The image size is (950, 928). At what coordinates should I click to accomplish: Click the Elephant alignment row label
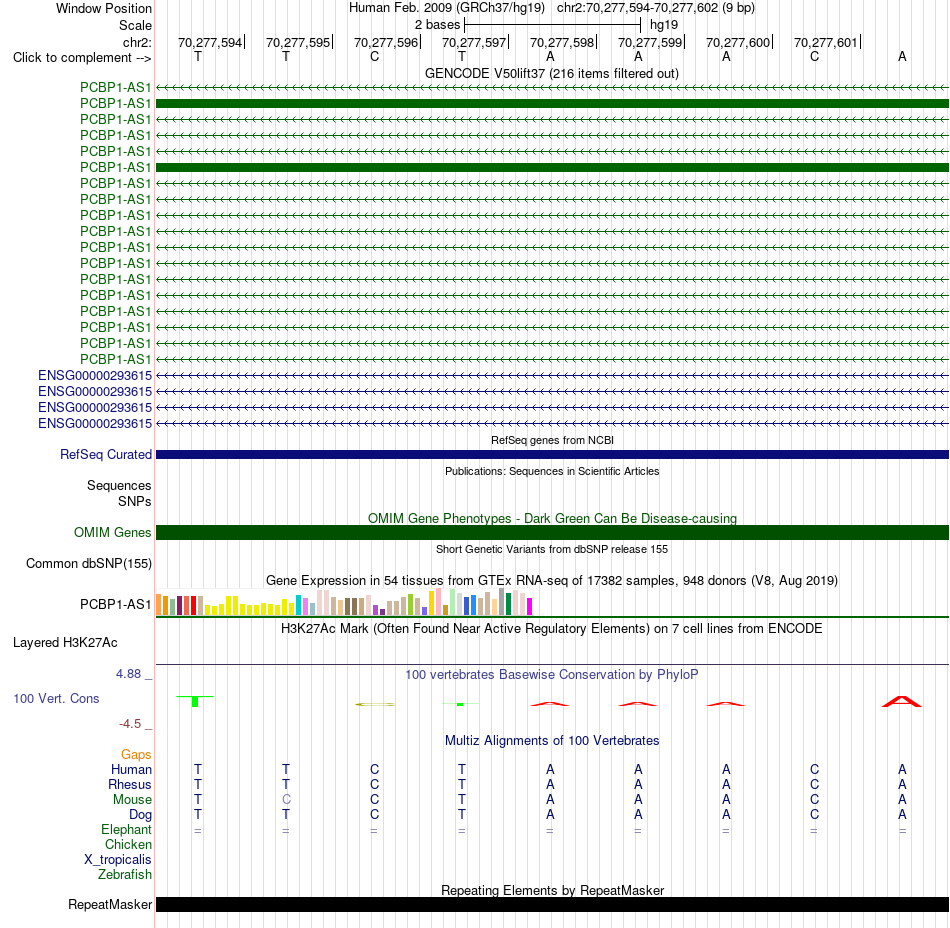point(126,829)
